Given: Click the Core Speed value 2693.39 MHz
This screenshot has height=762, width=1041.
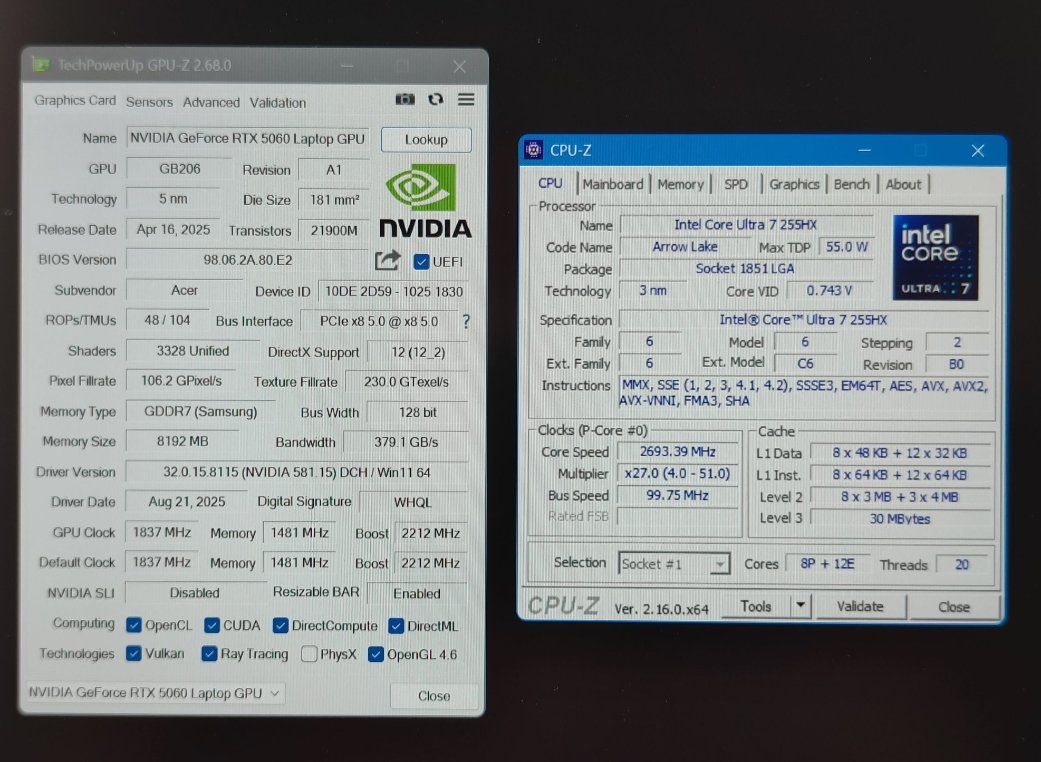Looking at the screenshot, I should click(678, 451).
